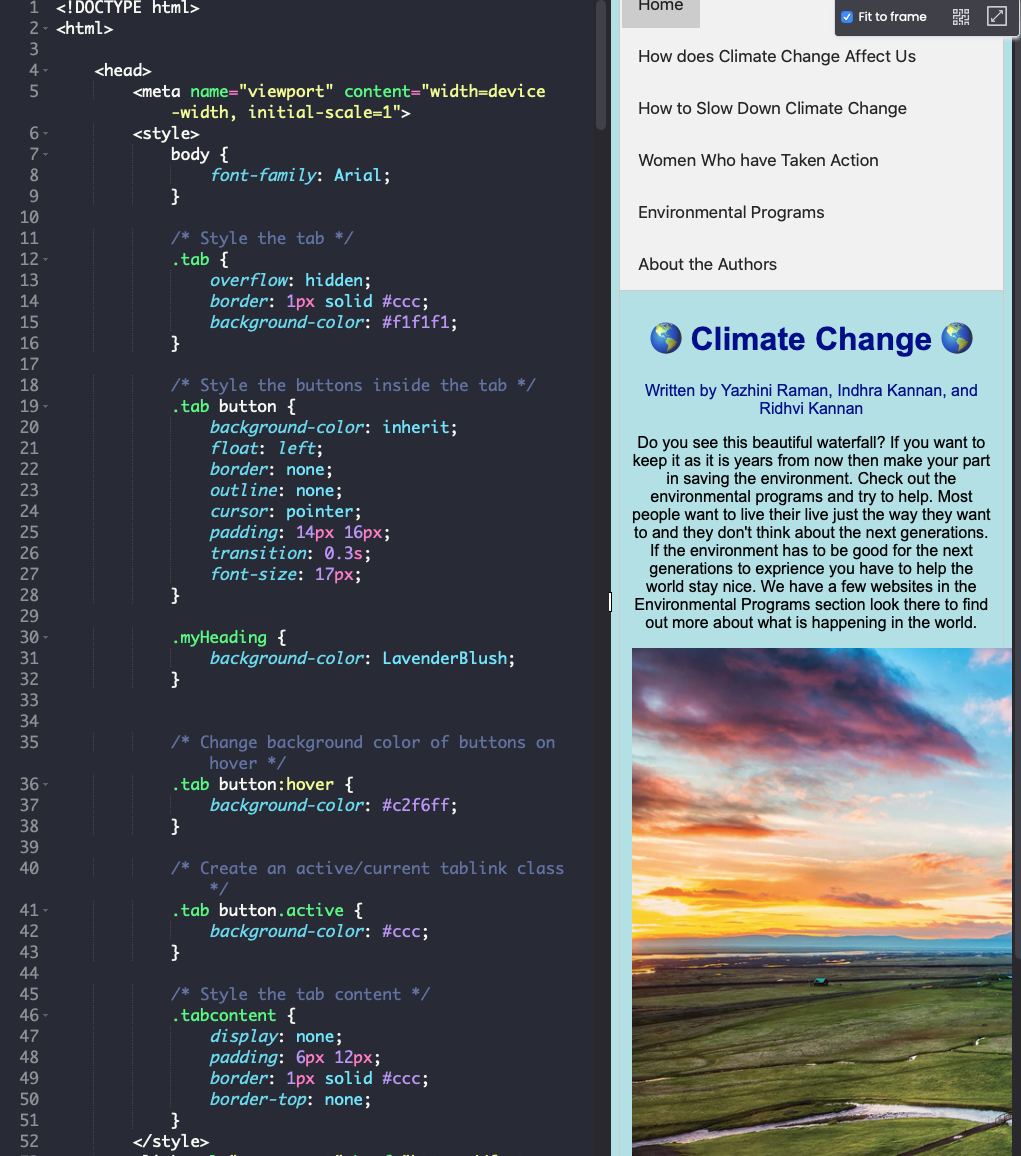Click the transition: 0.3s declaration on line 26

pyautogui.click(x=290, y=554)
